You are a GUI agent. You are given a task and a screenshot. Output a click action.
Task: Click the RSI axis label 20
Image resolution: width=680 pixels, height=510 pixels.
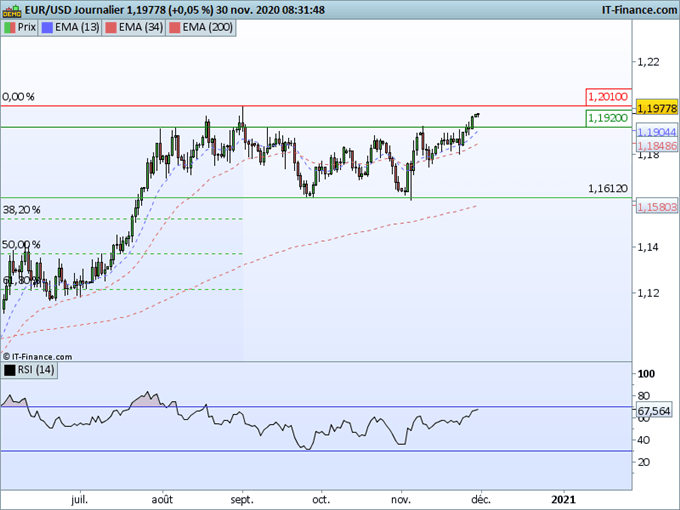pyautogui.click(x=644, y=462)
